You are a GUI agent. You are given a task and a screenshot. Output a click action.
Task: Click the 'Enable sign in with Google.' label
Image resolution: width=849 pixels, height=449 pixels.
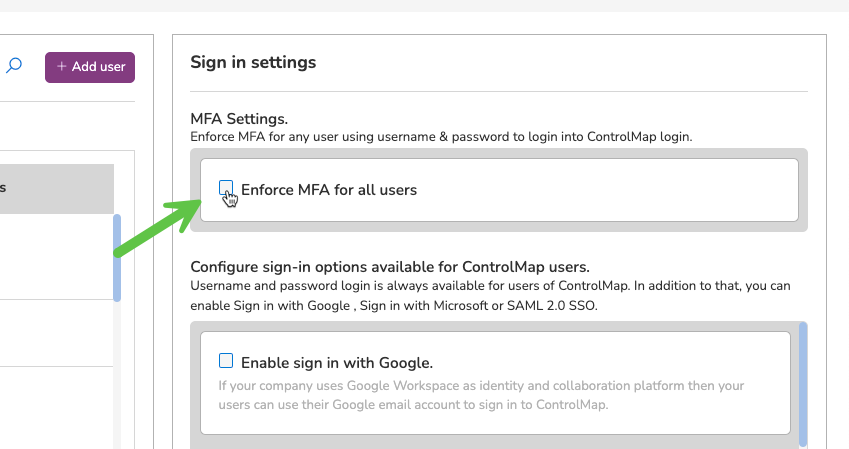(x=337, y=363)
